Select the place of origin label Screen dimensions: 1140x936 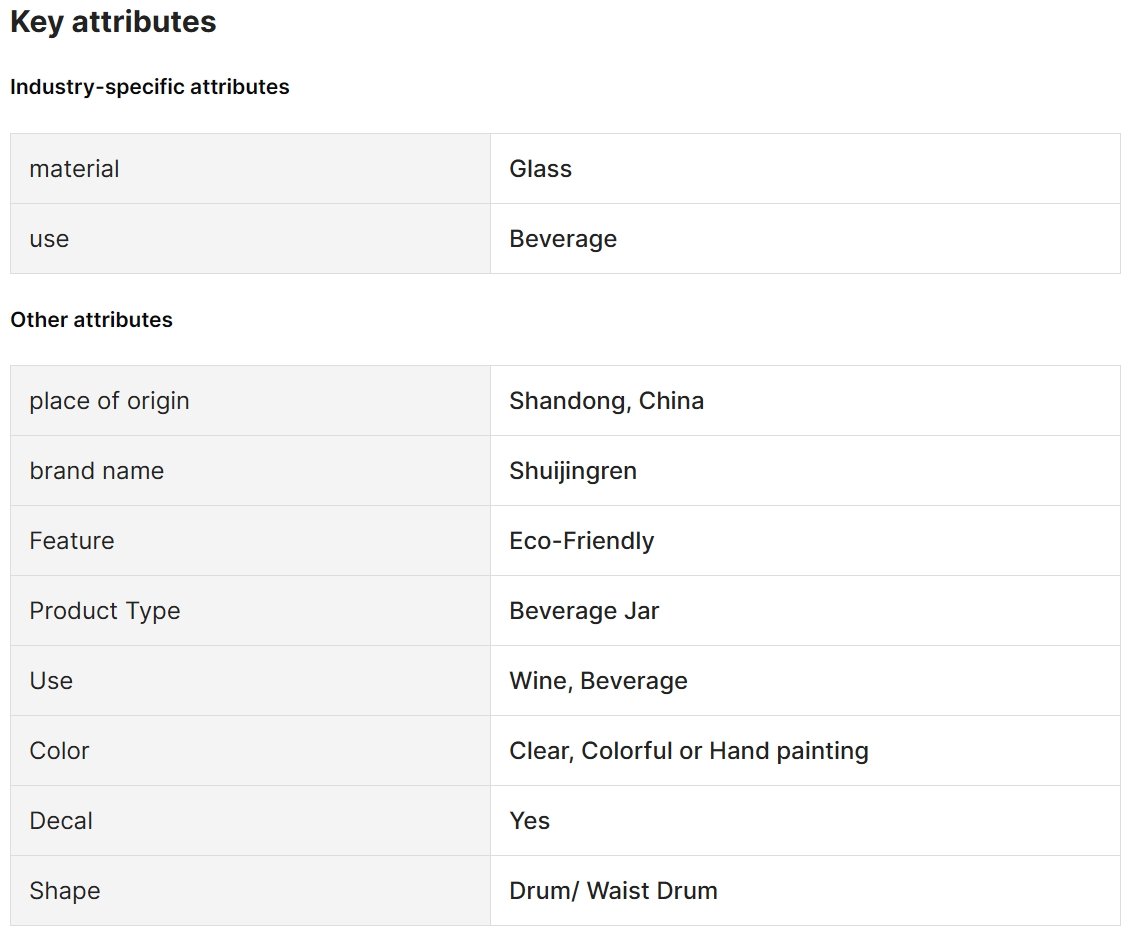pyautogui.click(x=109, y=401)
